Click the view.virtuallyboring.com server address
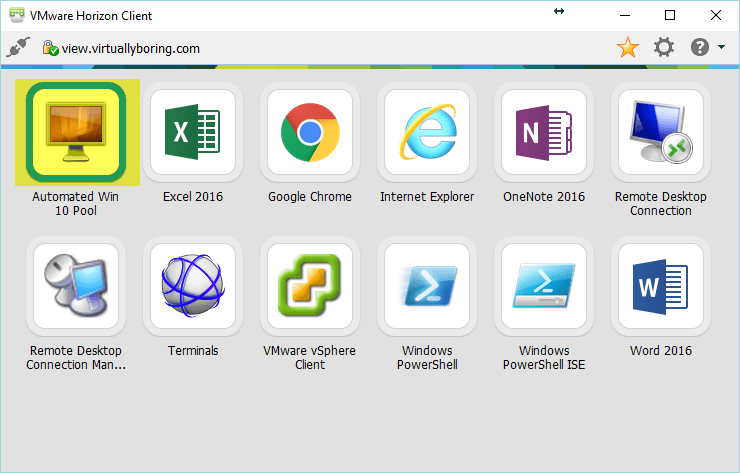Image resolution: width=740 pixels, height=473 pixels. click(x=131, y=49)
